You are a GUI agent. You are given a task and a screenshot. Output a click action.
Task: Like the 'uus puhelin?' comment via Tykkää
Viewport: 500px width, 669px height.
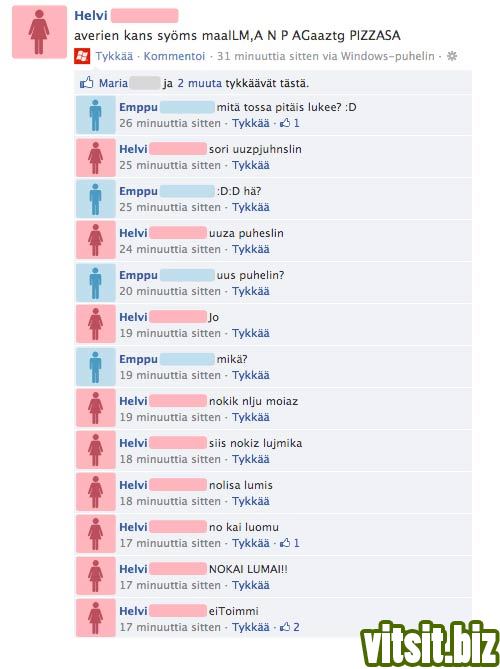(x=251, y=291)
